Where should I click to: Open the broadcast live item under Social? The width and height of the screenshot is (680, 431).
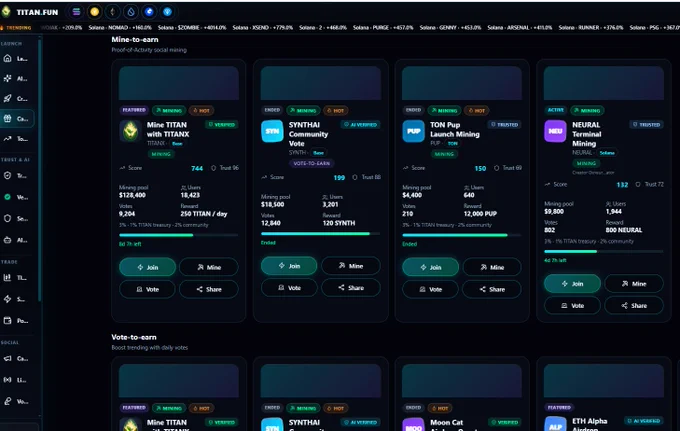coord(16,380)
